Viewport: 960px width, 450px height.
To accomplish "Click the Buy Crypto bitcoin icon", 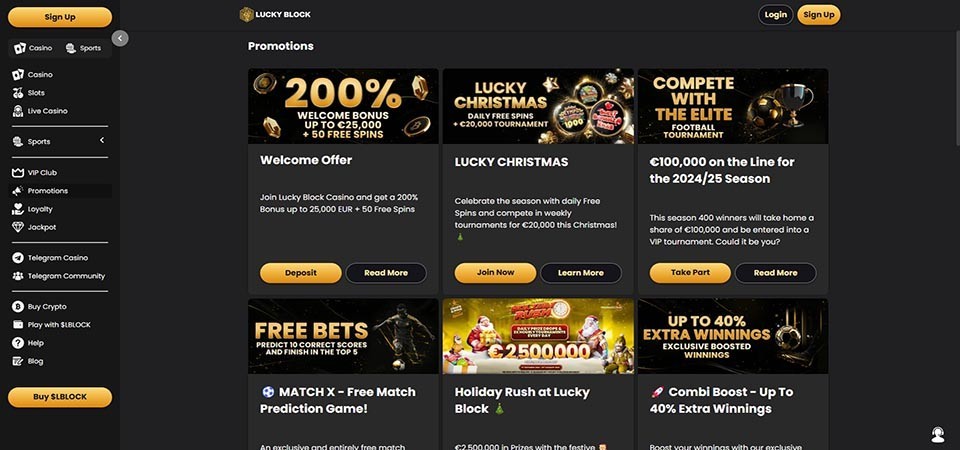I will pos(18,307).
